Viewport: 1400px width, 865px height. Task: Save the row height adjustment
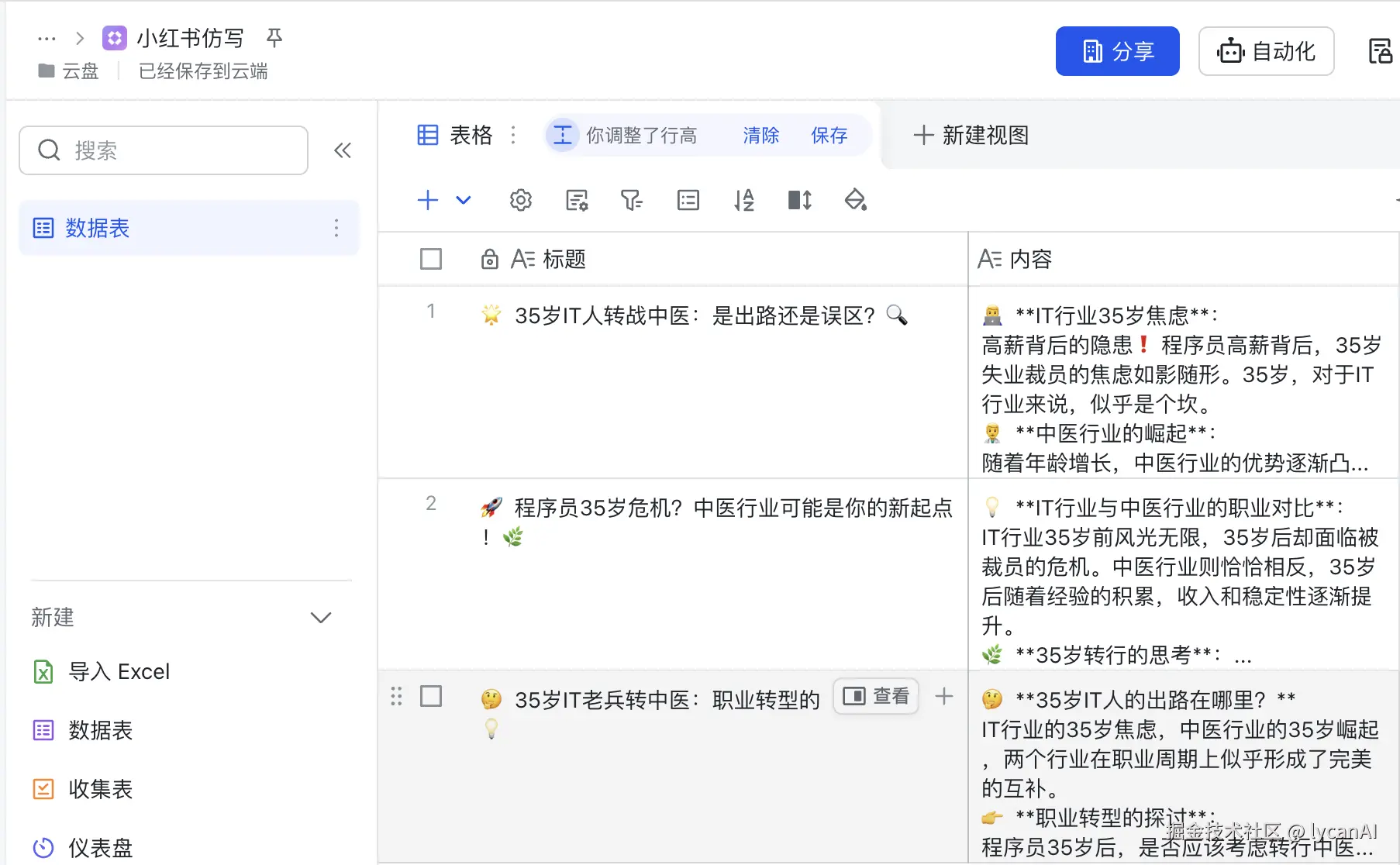829,136
